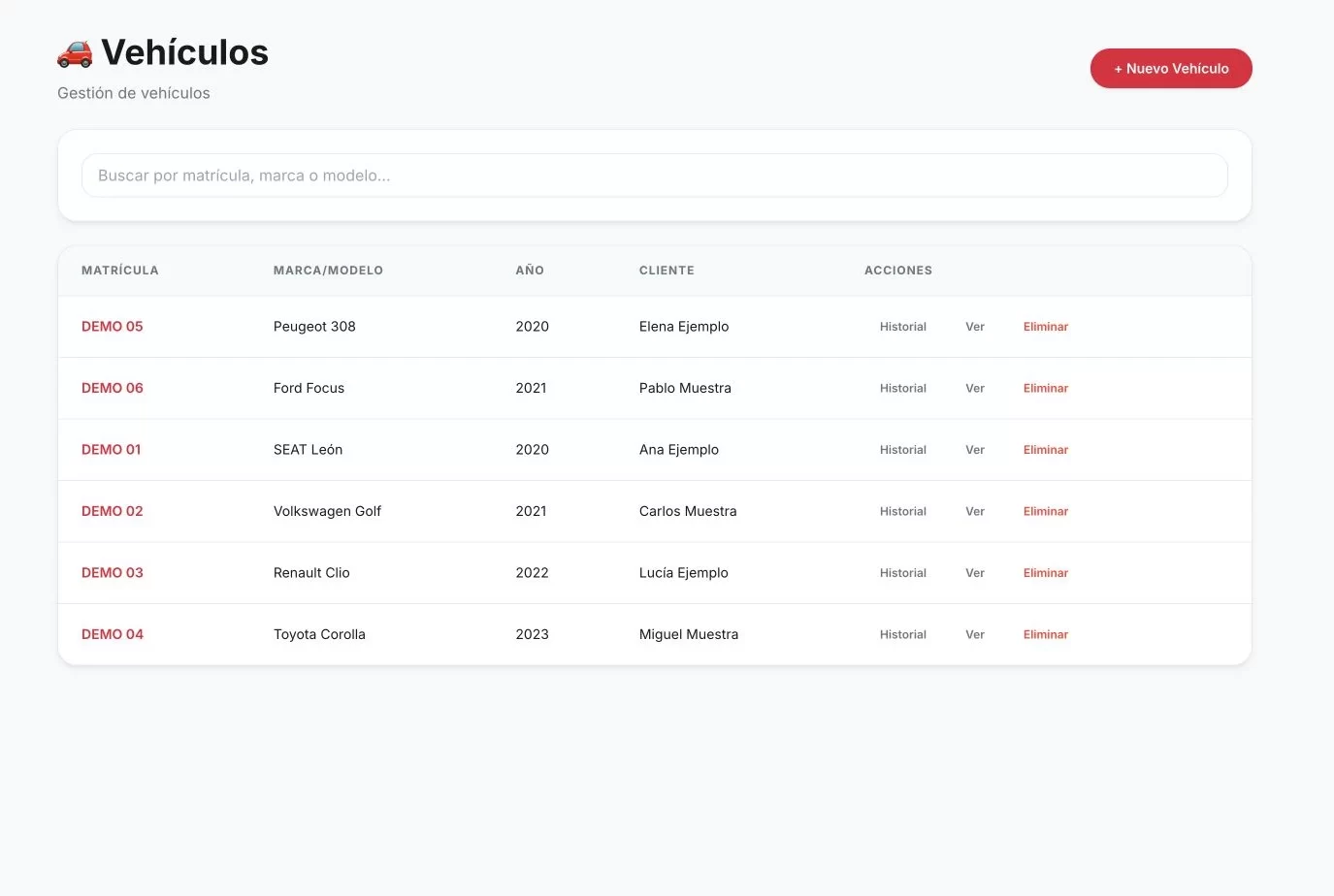Click Eliminar for DEMO 04
This screenshot has width=1334, height=896.
[1046, 634]
